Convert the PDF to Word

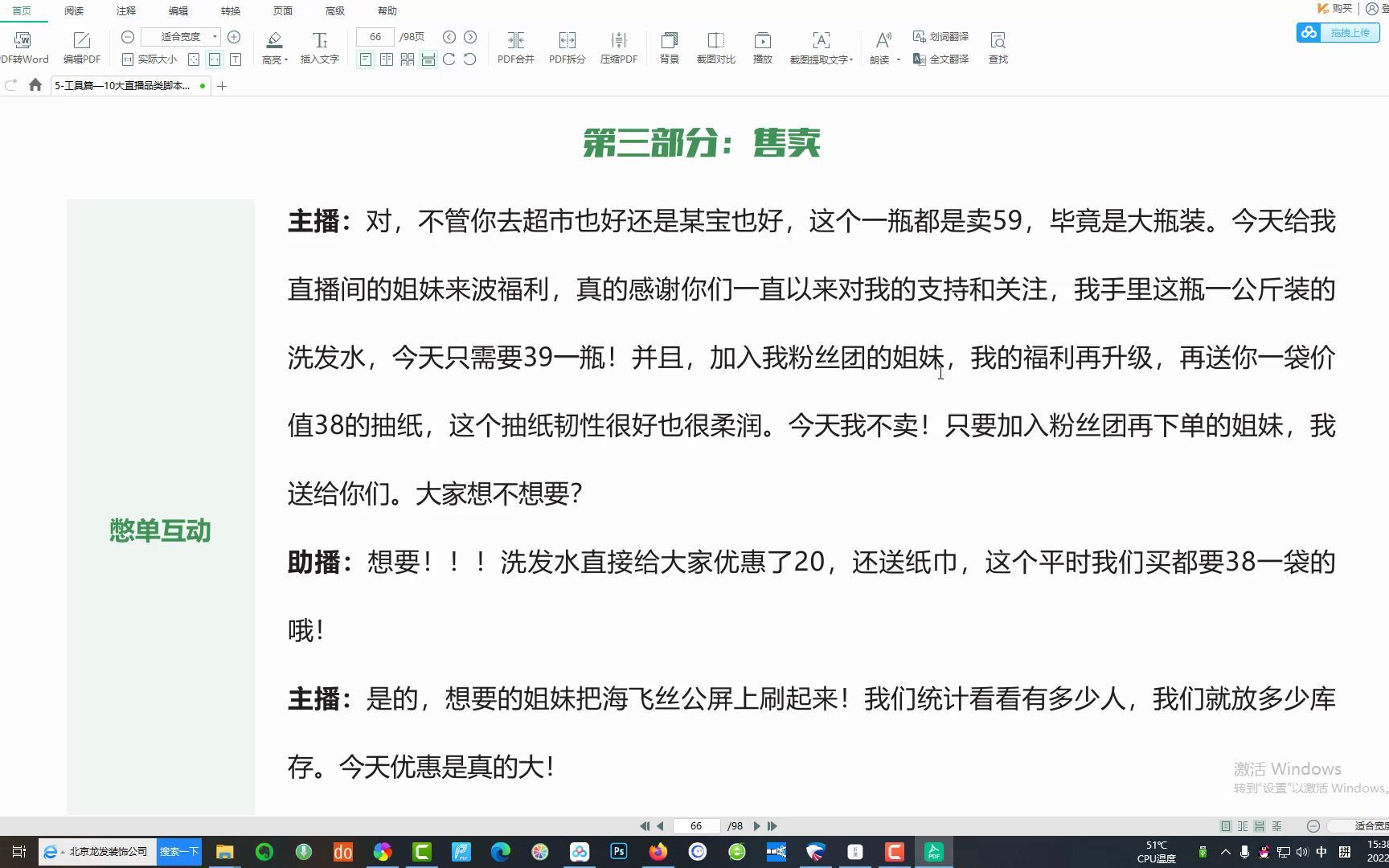pyautogui.click(x=23, y=47)
